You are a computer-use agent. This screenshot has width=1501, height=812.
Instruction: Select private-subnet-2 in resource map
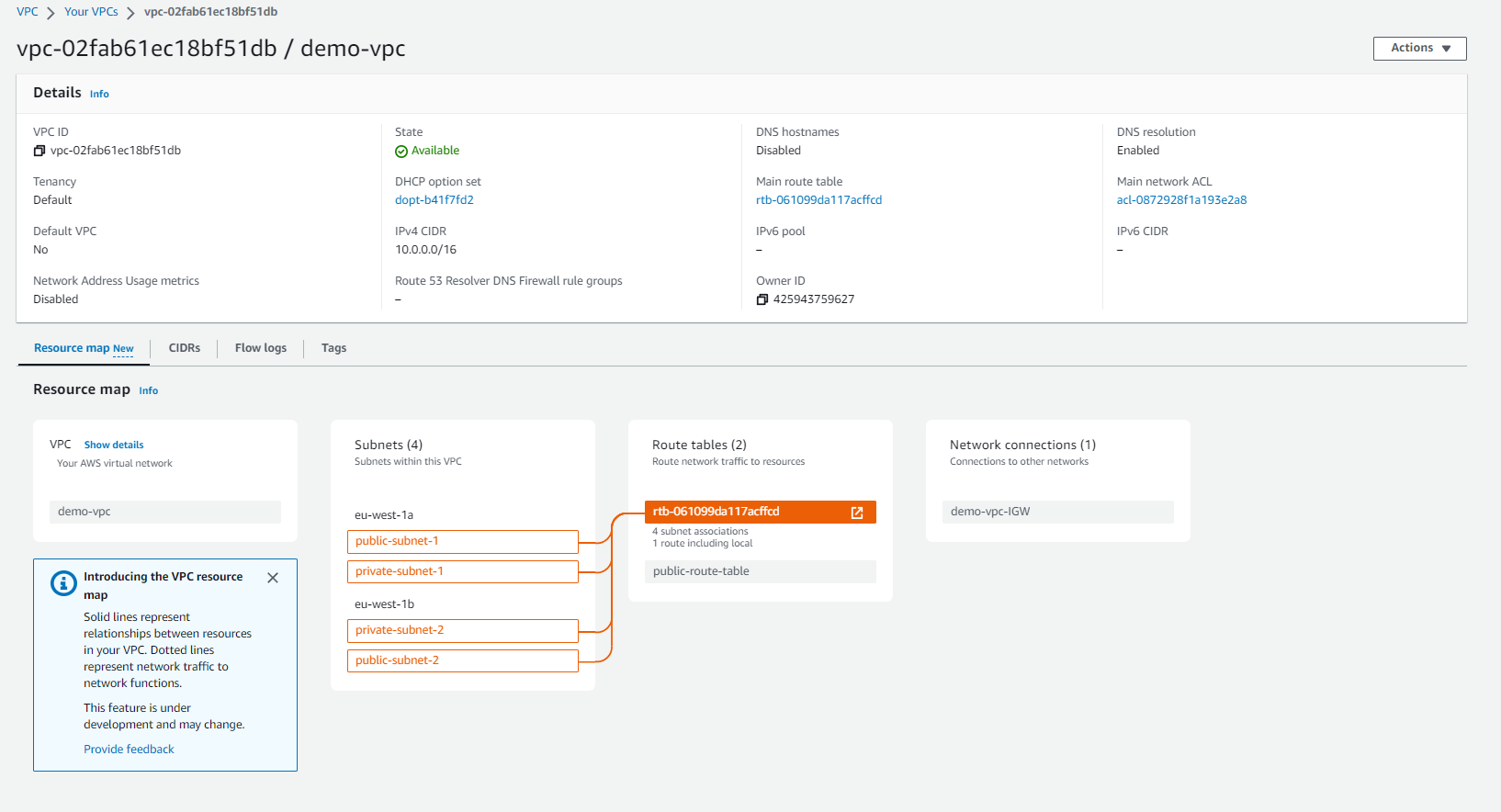pyautogui.click(x=462, y=630)
